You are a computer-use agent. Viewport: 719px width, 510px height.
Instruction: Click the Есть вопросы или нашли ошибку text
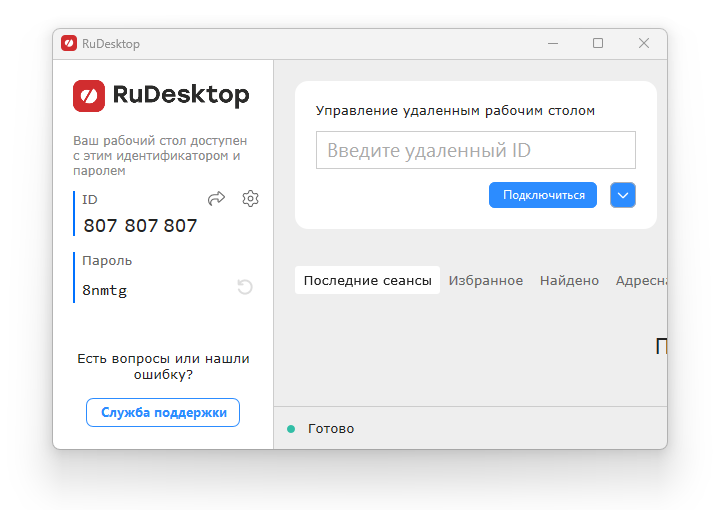pyautogui.click(x=163, y=366)
